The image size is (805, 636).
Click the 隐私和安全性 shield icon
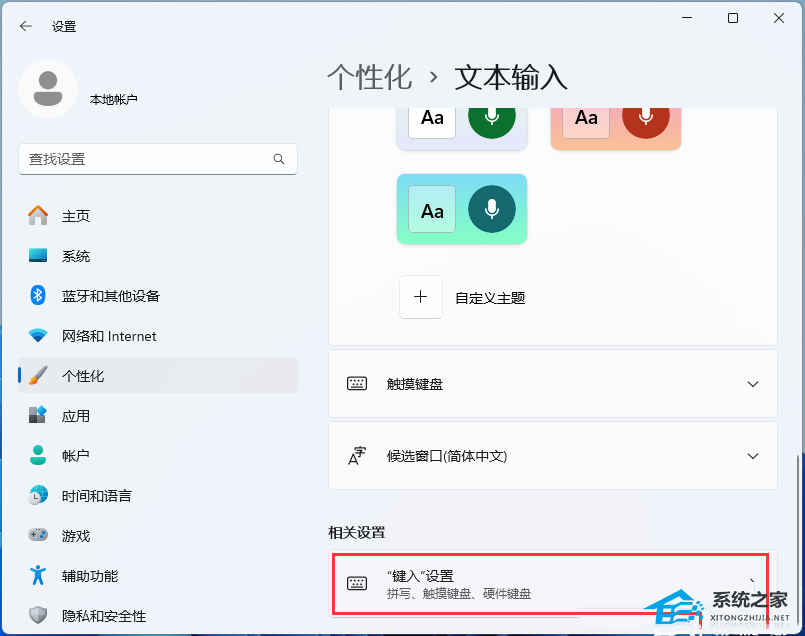click(38, 615)
